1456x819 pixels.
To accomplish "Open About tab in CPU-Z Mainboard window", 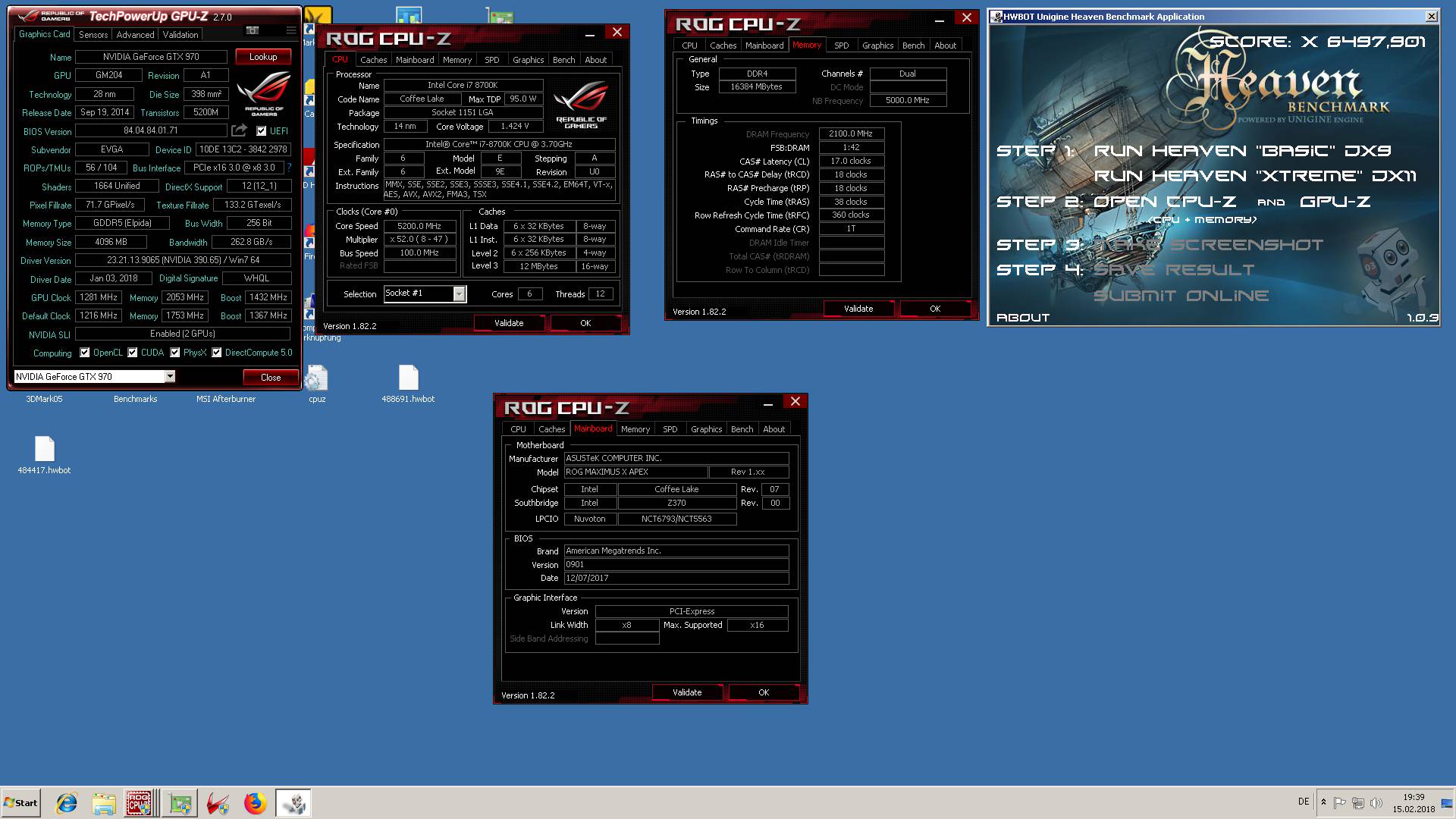I will [x=773, y=429].
